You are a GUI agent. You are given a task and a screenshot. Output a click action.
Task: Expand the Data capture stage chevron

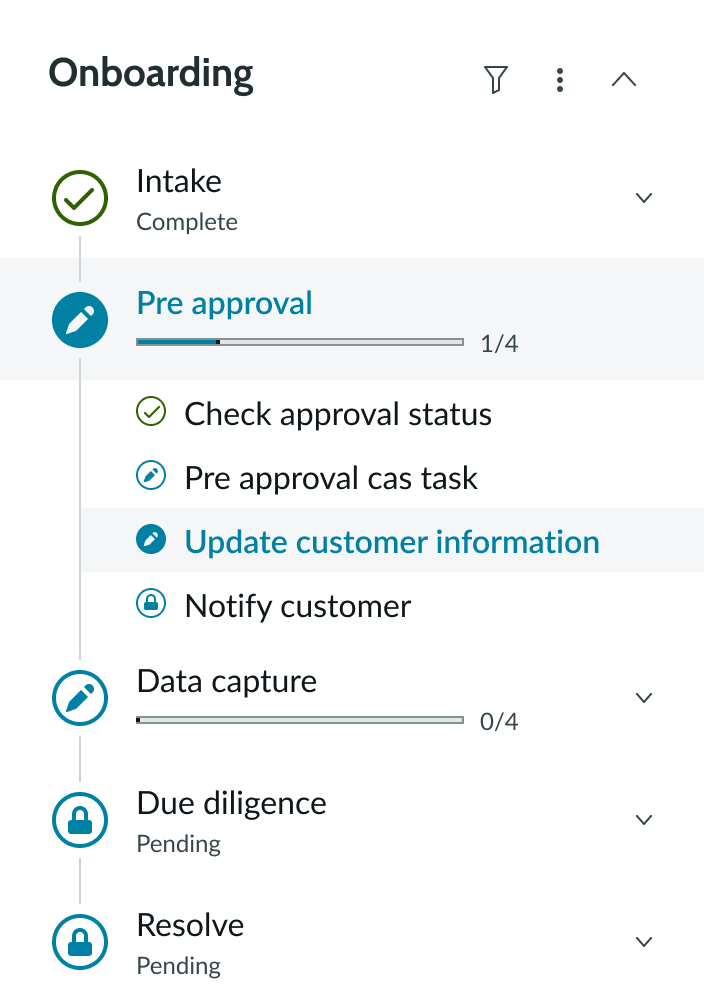click(644, 698)
